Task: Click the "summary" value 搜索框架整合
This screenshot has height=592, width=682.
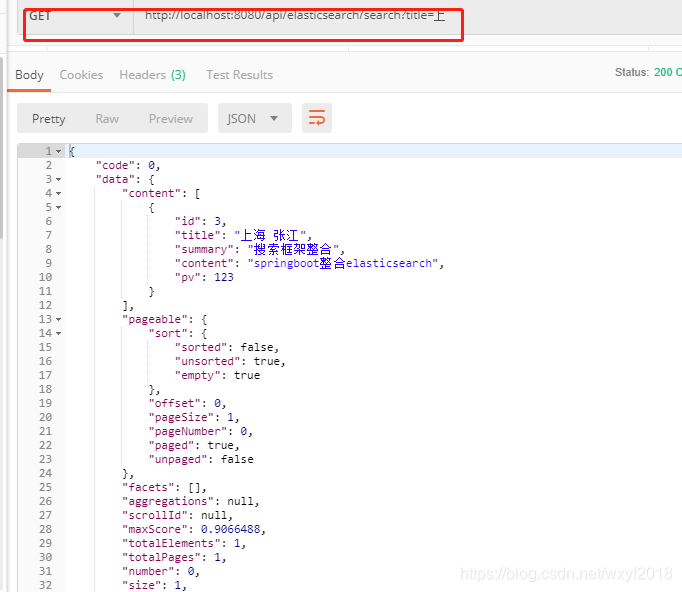Action: [x=293, y=249]
